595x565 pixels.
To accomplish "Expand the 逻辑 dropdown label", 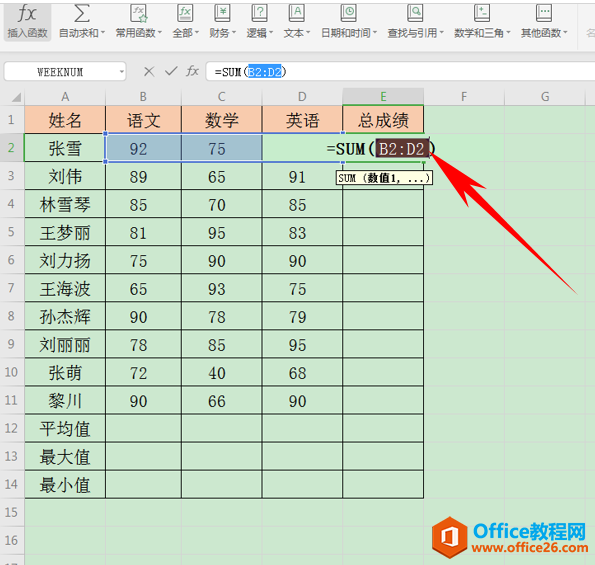I will [260, 33].
